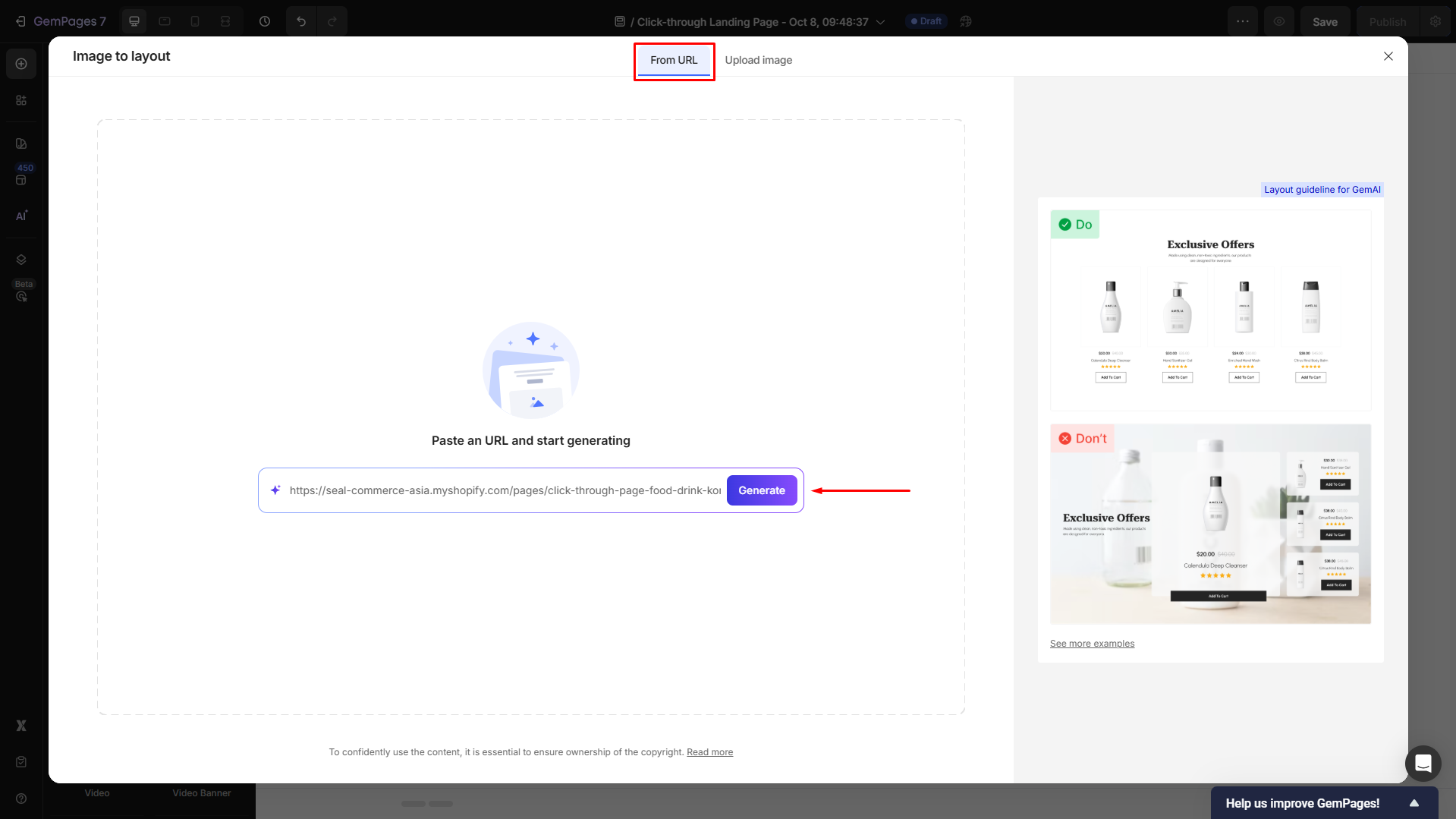Undo the last action
1456x819 pixels.
pyautogui.click(x=301, y=21)
